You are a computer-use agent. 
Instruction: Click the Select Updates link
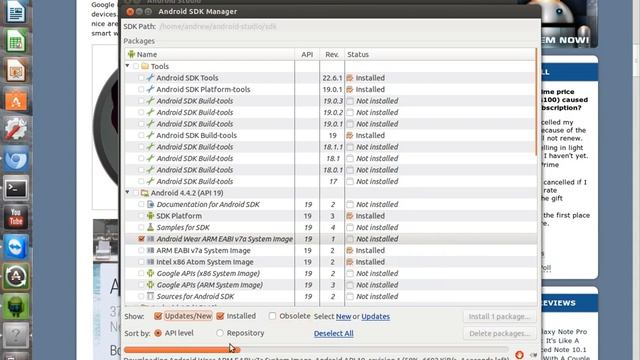click(376, 316)
